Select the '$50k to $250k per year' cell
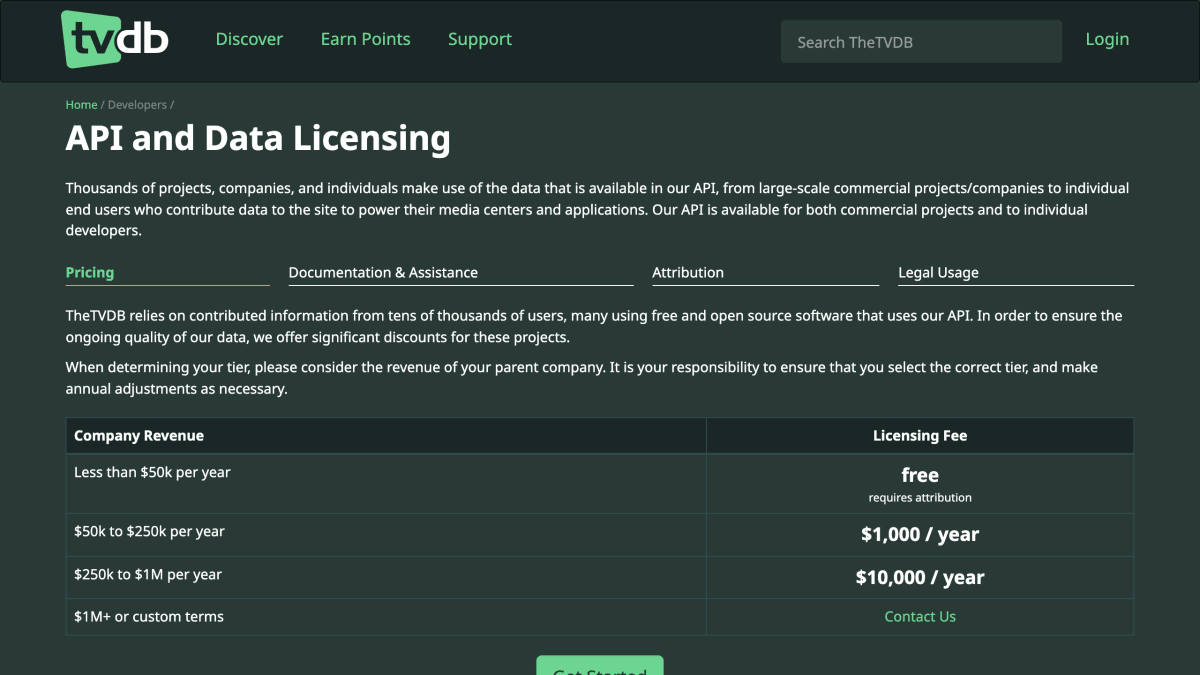 [386, 535]
